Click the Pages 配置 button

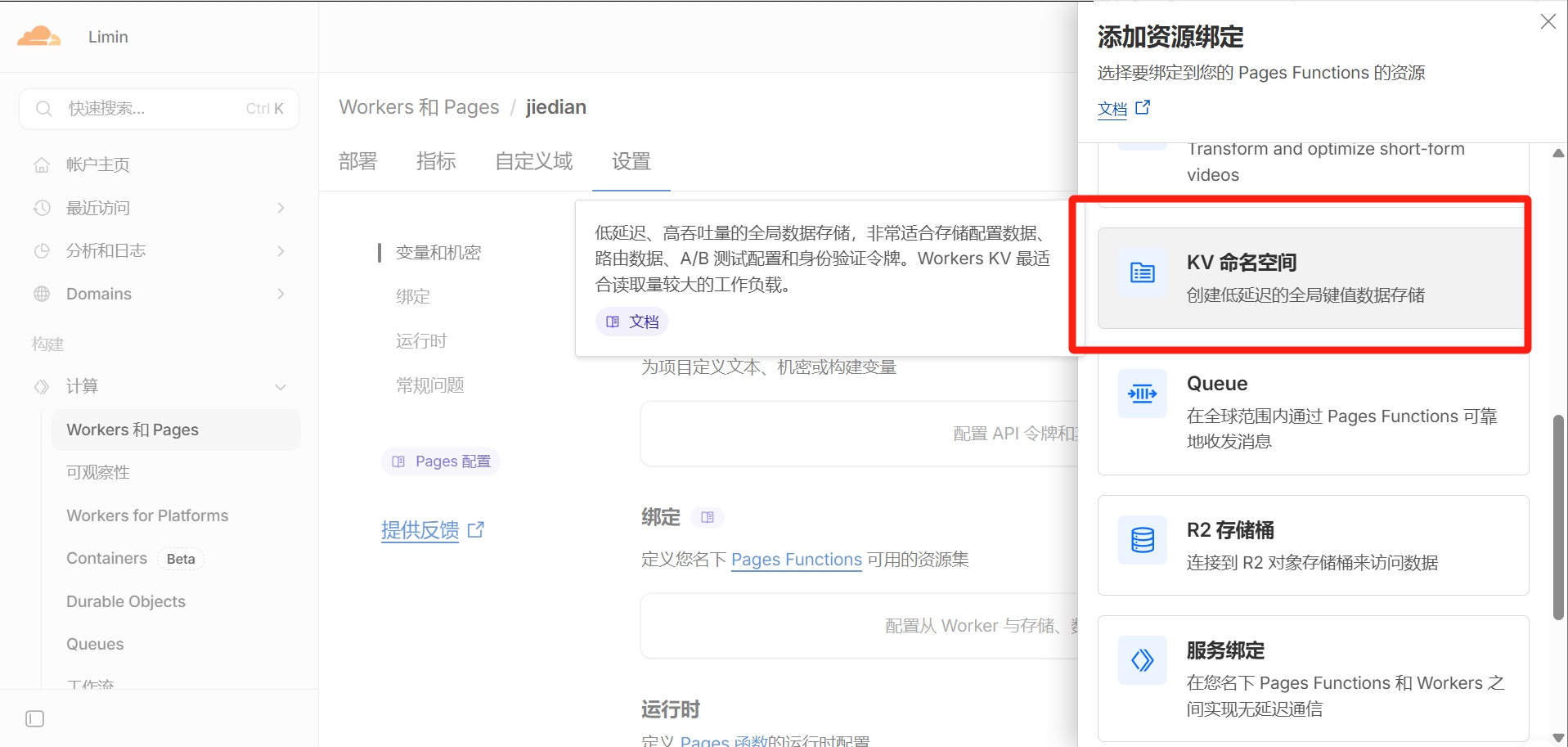pyautogui.click(x=441, y=461)
